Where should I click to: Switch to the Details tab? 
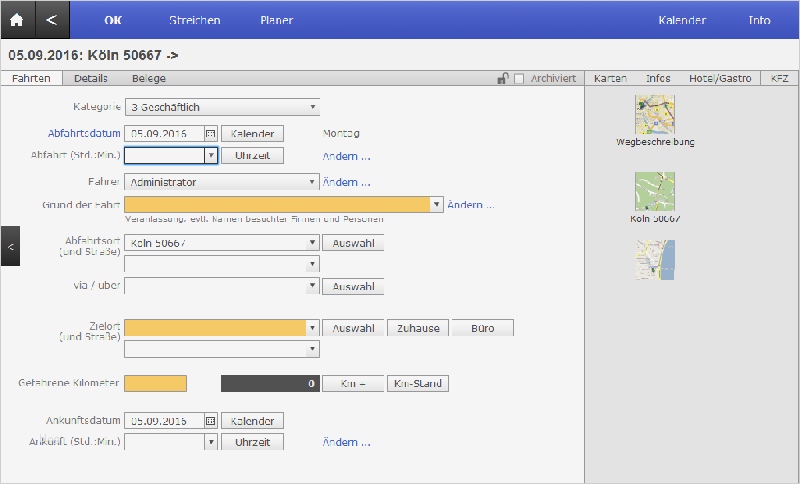coord(91,78)
